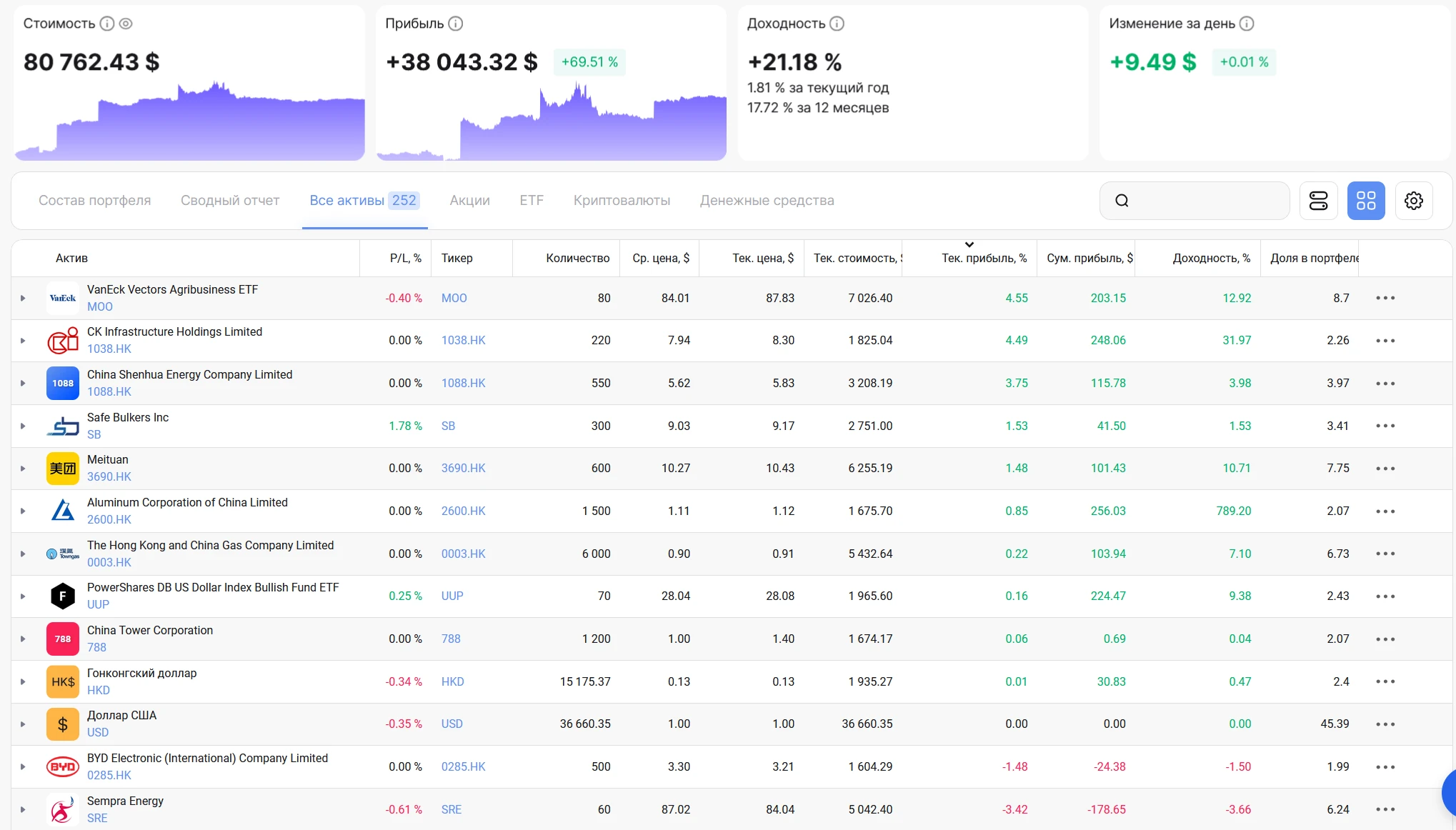Image resolution: width=1456 pixels, height=830 pixels.
Task: Click info icon next to Изменение за день
Action: 1247,24
